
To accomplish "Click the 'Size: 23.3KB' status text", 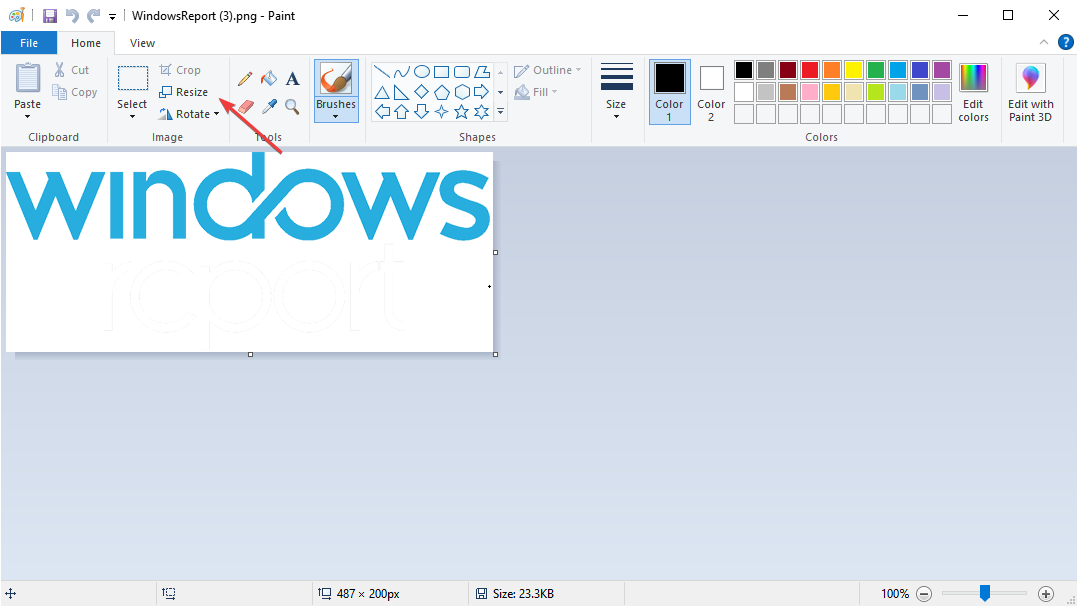I will (523, 593).
